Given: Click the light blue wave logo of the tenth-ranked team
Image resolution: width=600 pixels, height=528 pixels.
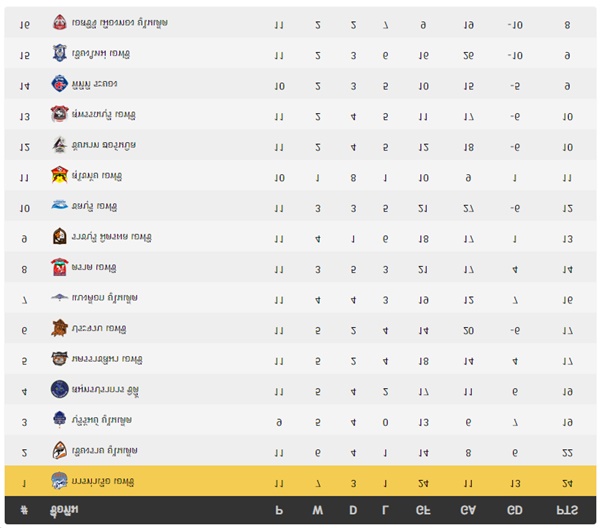Looking at the screenshot, I should tap(59, 205).
